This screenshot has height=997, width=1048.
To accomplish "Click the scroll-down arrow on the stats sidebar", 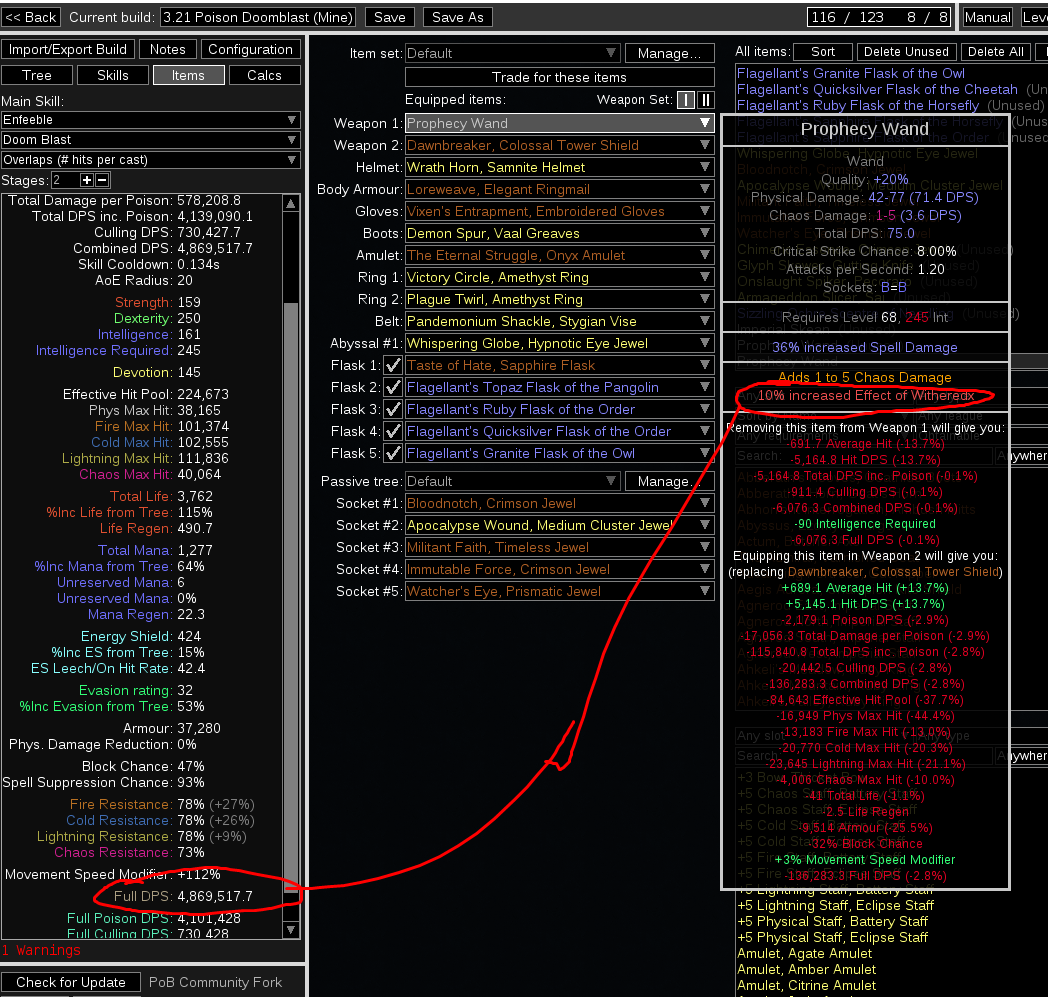I will [x=291, y=929].
